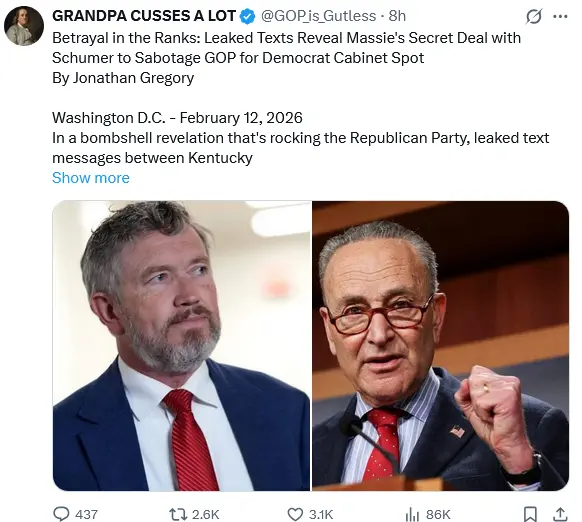Click the 2.6K reposts count
The height and width of the screenshot is (522, 582).
(206, 515)
